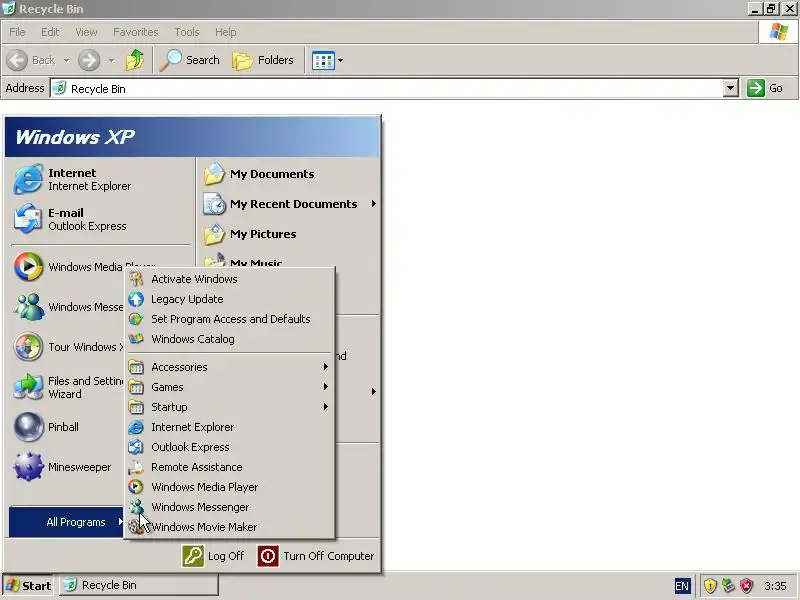Launch Windows Media Player from All Programs list
The height and width of the screenshot is (600, 800).
click(x=231, y=487)
